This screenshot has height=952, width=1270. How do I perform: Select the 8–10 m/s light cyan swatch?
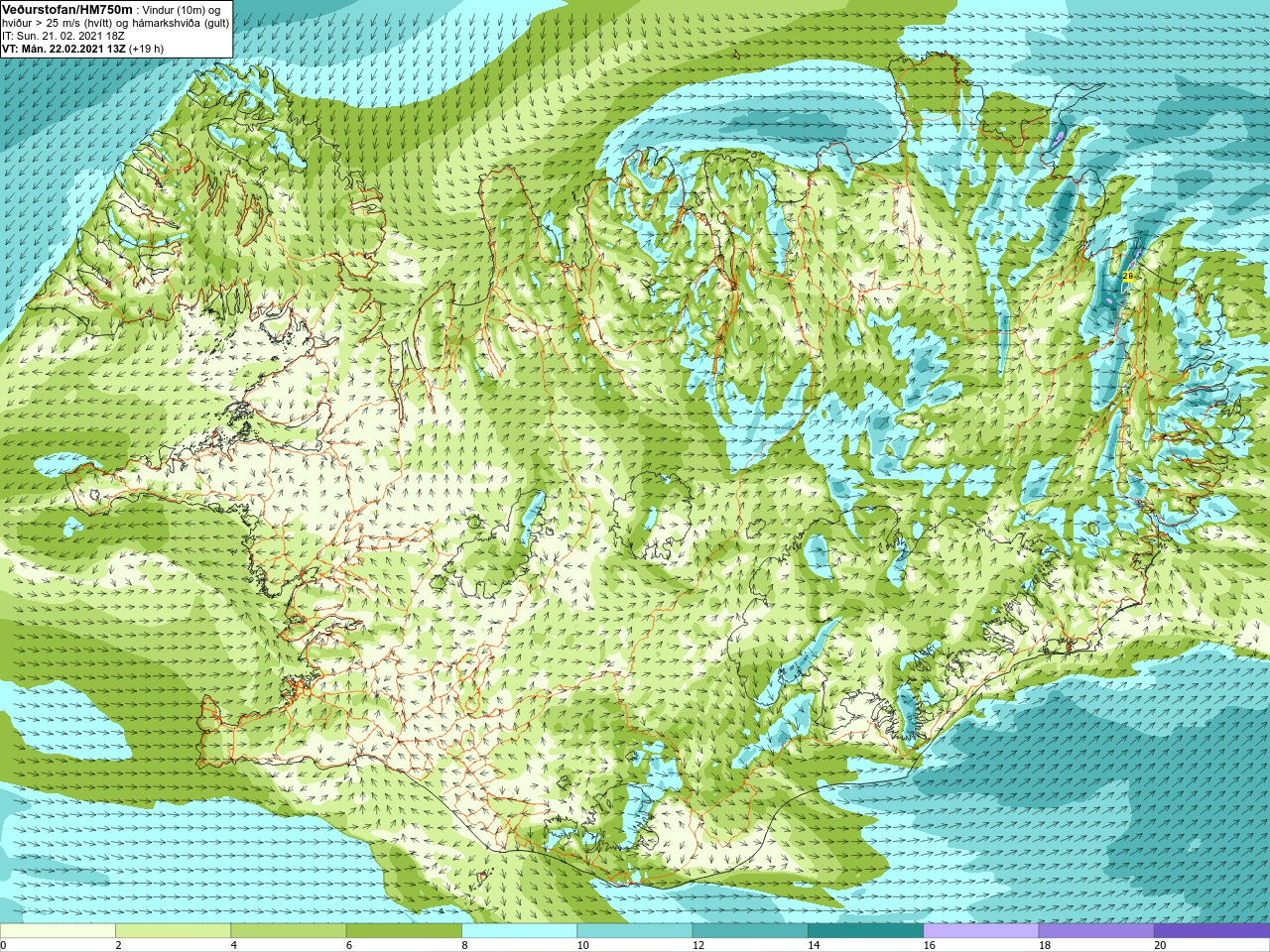coord(519,931)
